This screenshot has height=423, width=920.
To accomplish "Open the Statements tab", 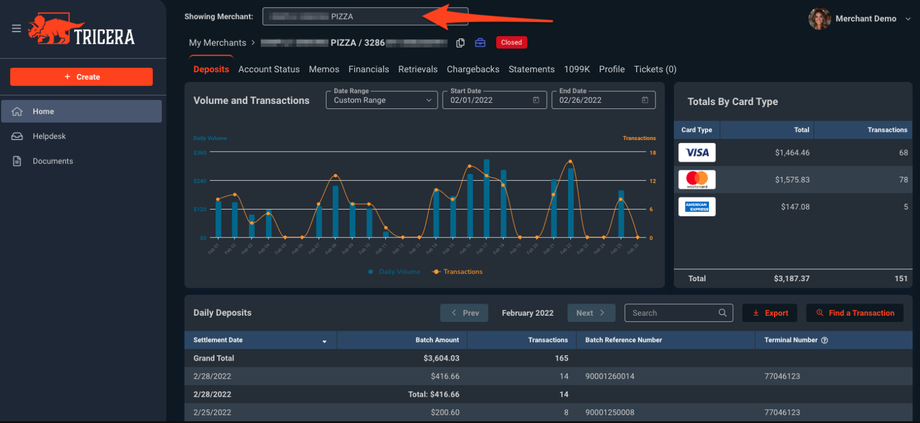I will pyautogui.click(x=531, y=70).
